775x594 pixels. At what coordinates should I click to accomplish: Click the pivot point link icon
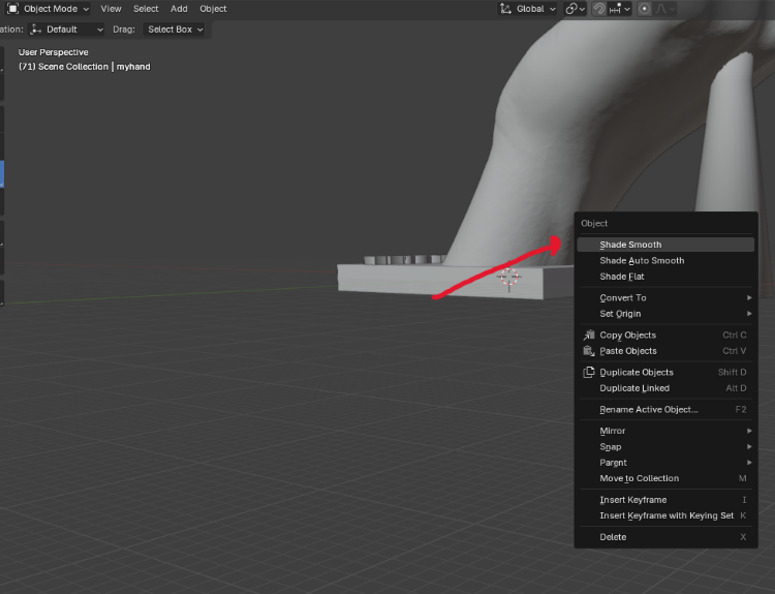pos(571,9)
